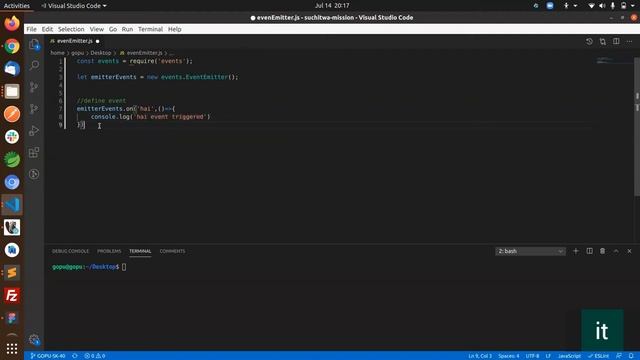
Task: Close the terminal panel
Action: (629, 251)
